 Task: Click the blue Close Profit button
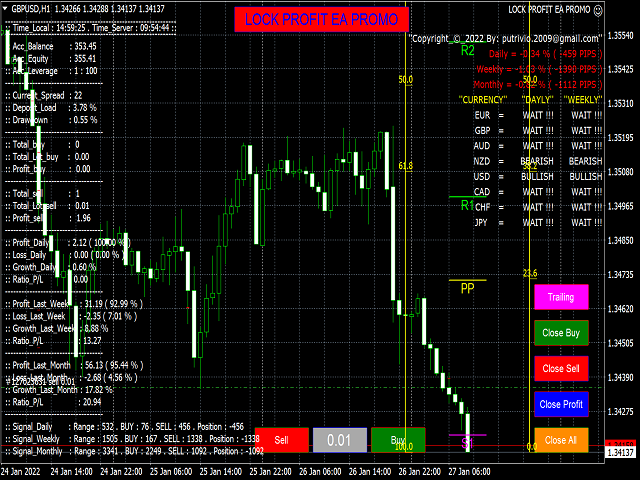[561, 404]
